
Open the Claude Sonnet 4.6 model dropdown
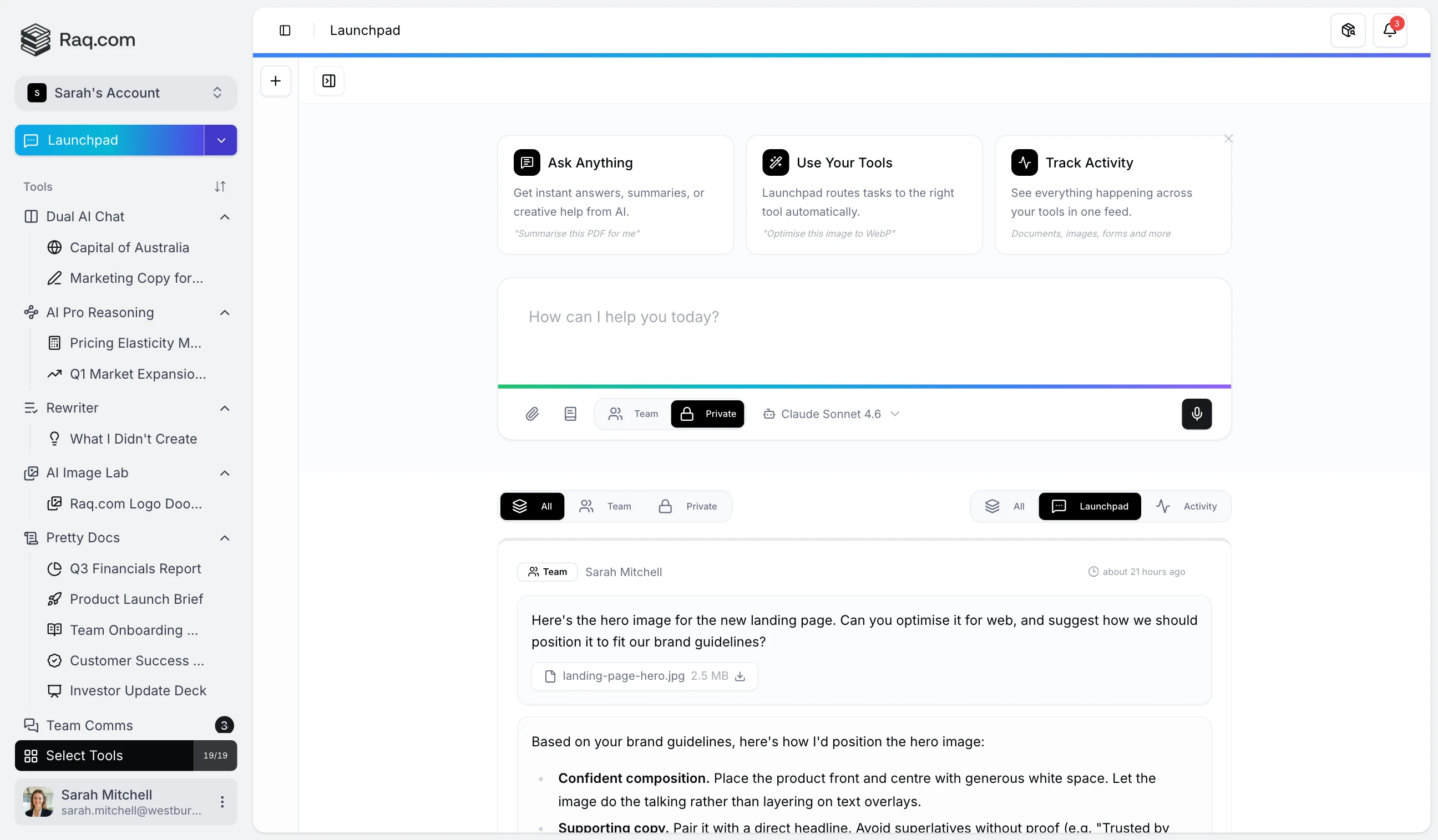(x=831, y=414)
